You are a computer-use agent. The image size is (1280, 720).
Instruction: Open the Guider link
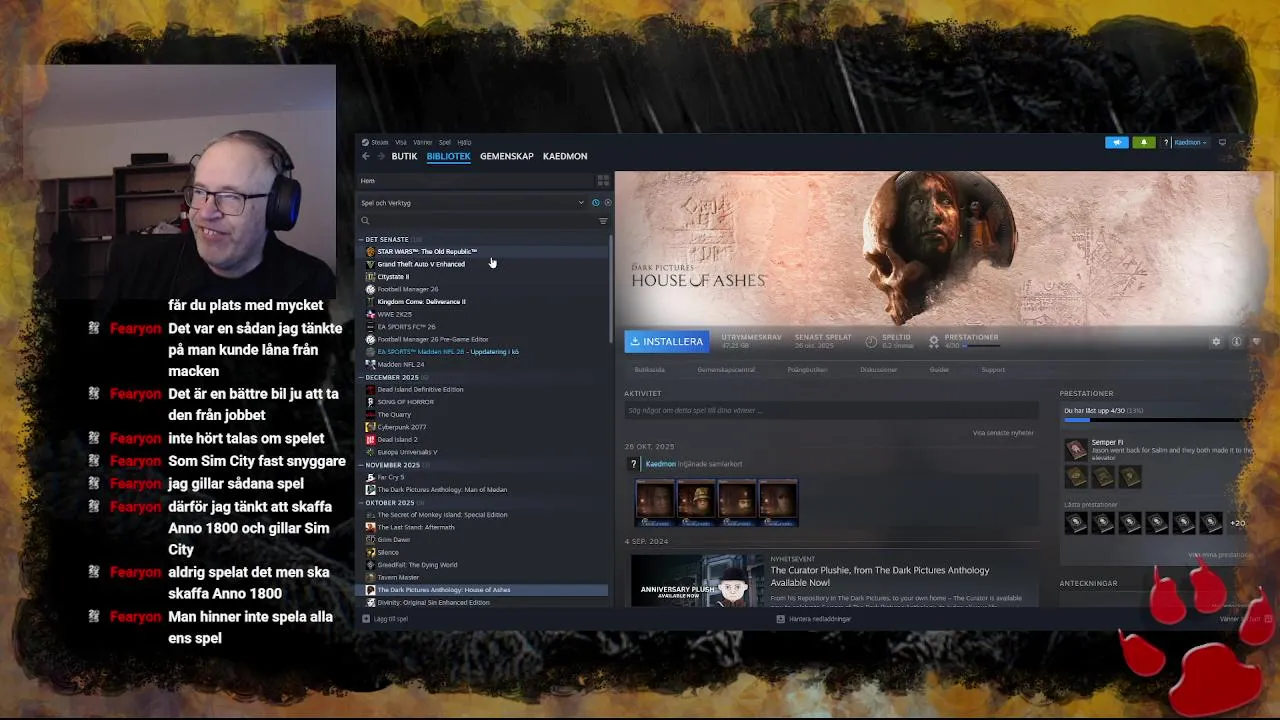click(x=939, y=370)
